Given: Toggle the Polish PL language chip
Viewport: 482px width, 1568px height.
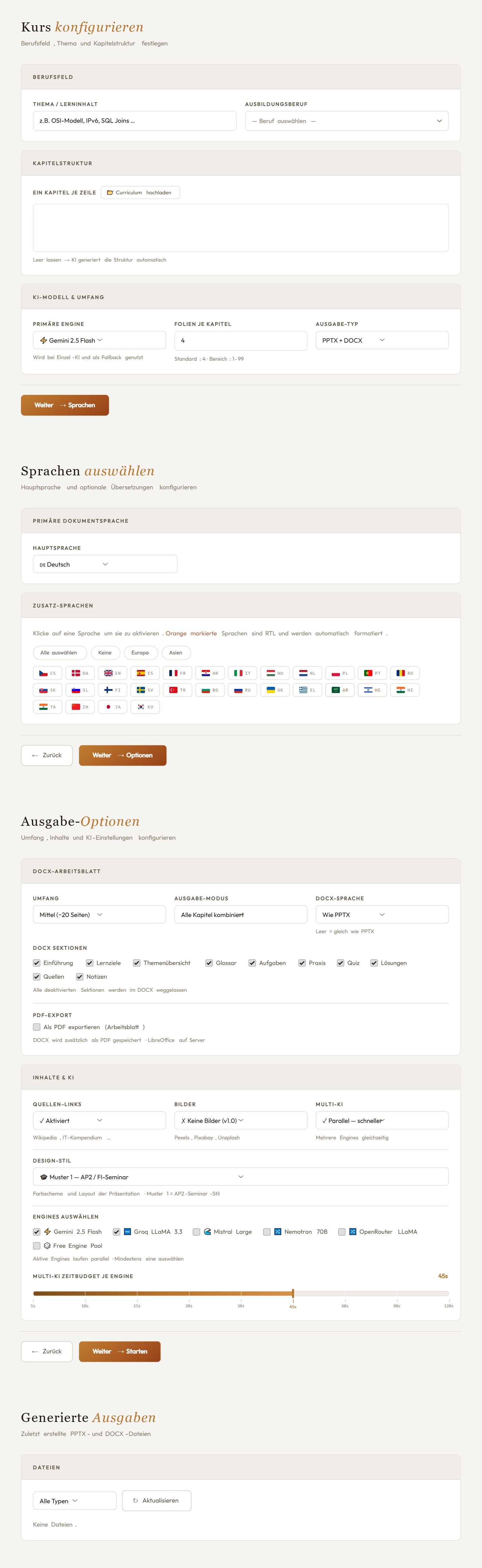Looking at the screenshot, I should tap(340, 673).
